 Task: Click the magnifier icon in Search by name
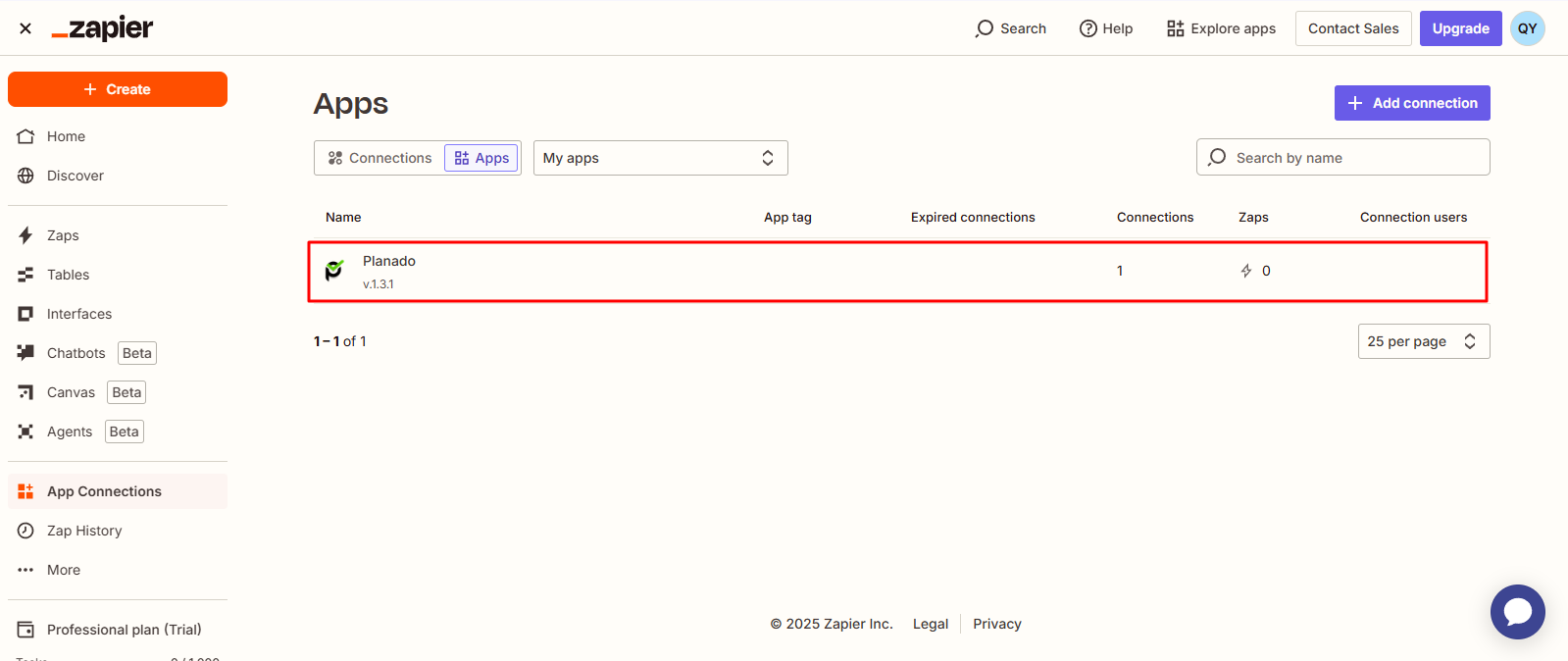(x=1217, y=157)
